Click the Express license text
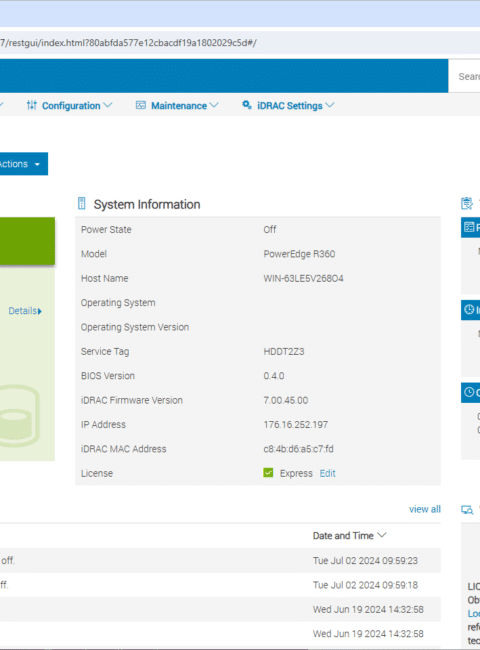This screenshot has height=650, width=480. [296, 473]
